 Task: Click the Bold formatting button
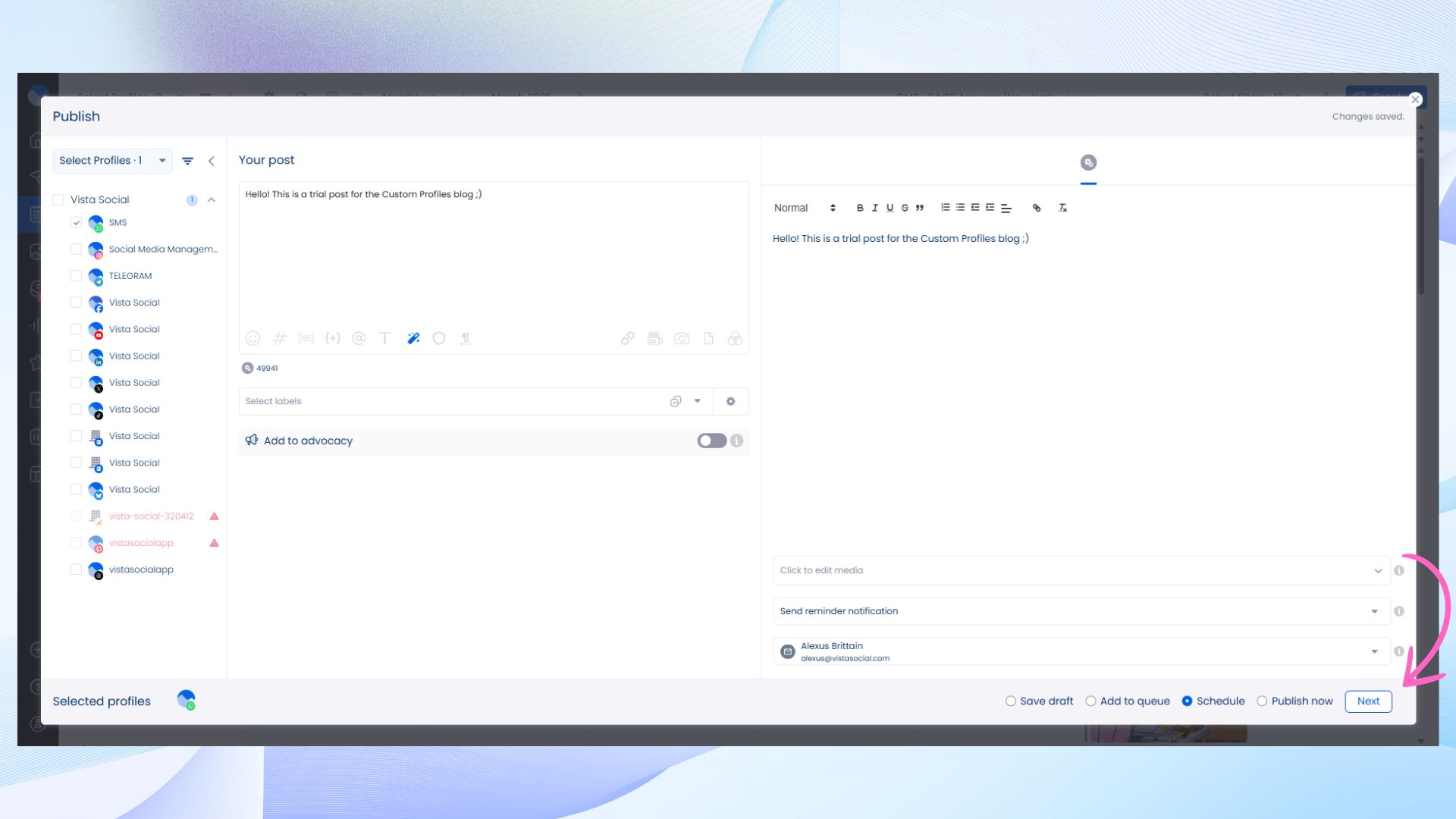coord(860,208)
